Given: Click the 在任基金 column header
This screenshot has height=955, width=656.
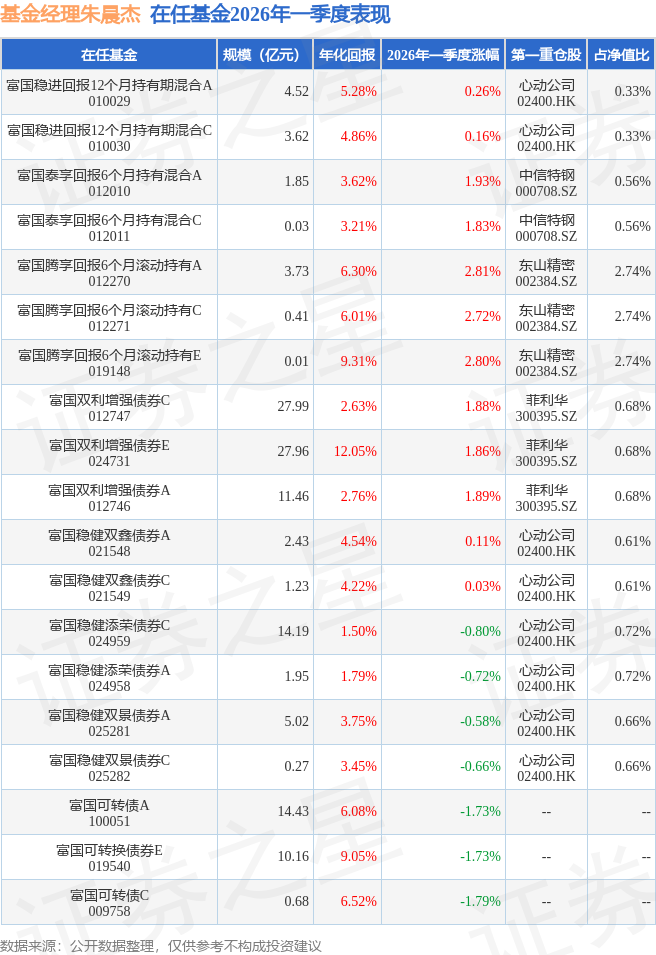Looking at the screenshot, I should (x=109, y=55).
